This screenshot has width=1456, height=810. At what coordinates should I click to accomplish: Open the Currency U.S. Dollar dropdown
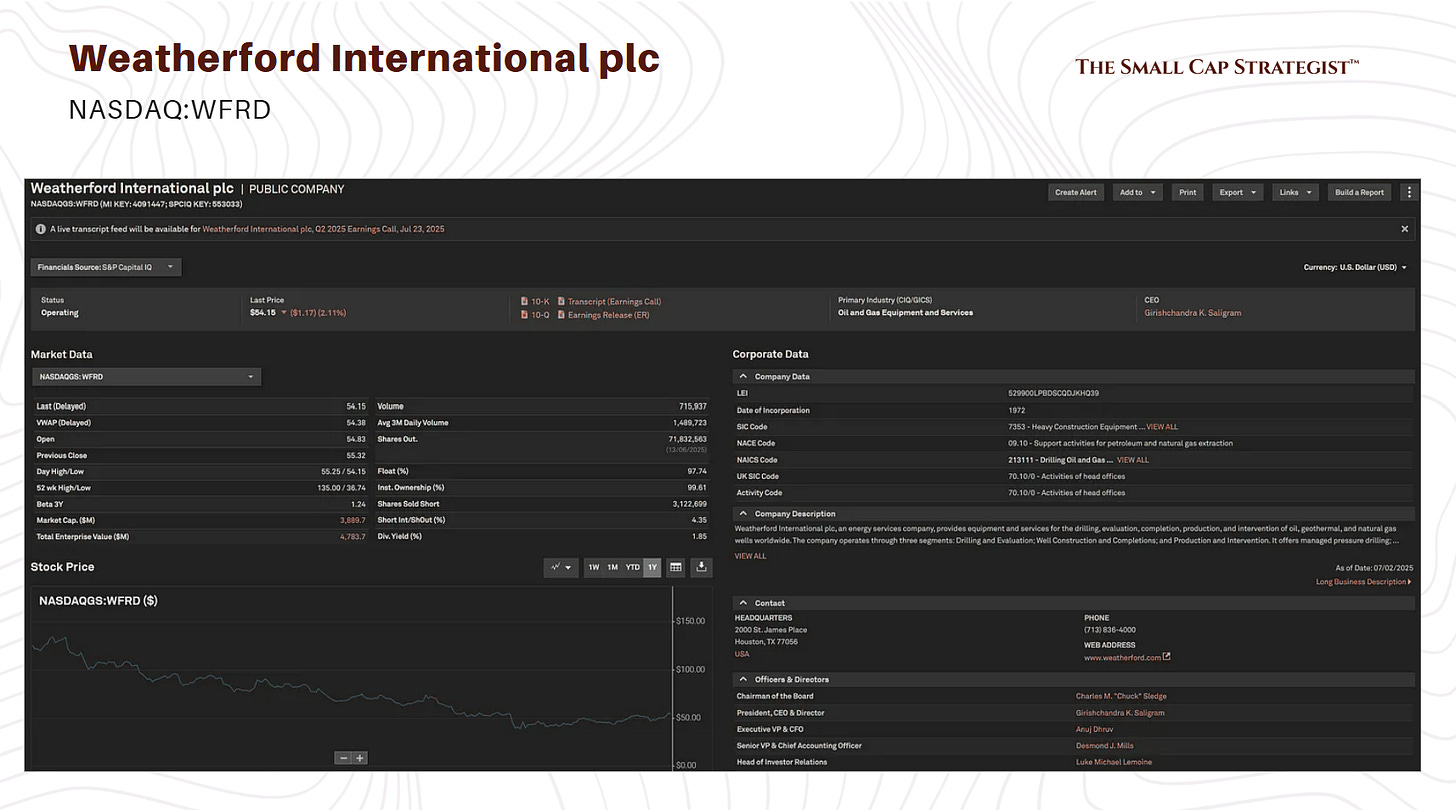point(1355,267)
